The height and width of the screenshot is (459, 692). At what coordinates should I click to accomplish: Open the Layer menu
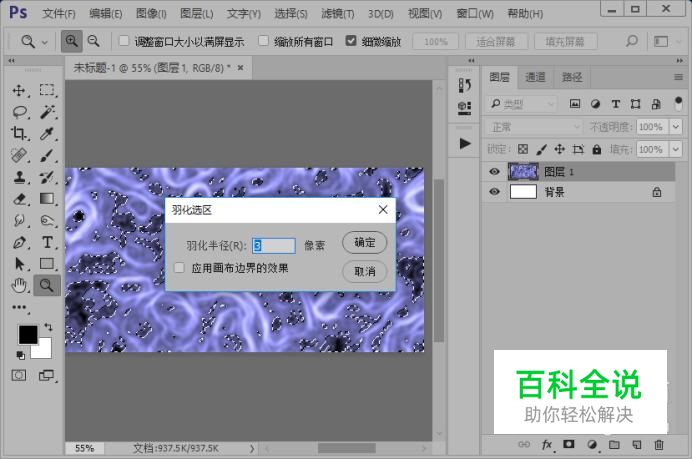click(197, 14)
